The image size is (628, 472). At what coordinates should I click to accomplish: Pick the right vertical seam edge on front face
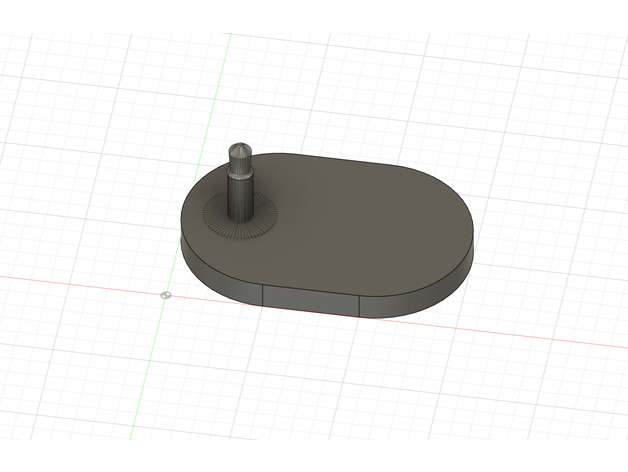(360, 305)
